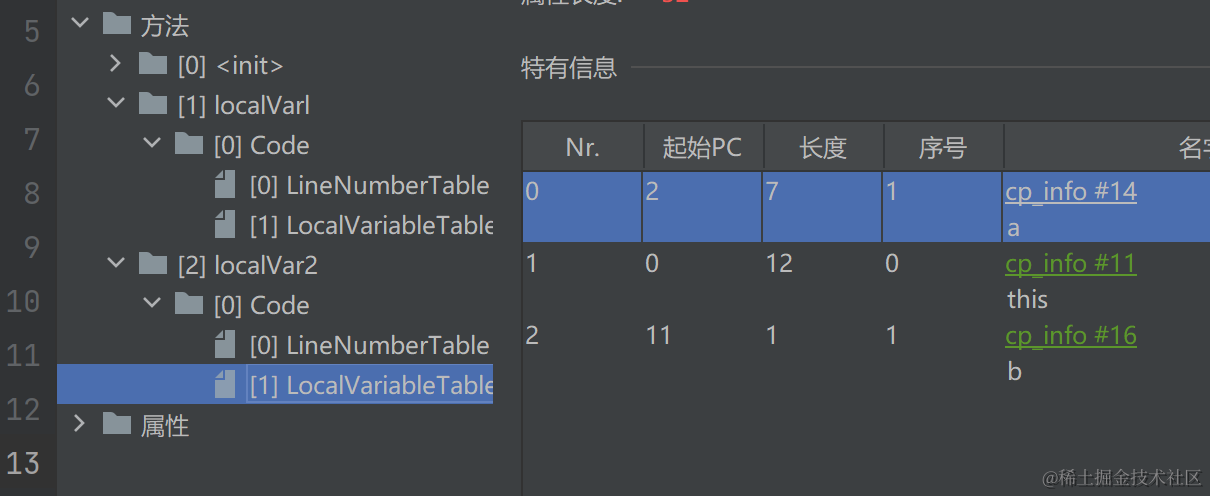Viewport: 1210px width, 496px height.
Task: Click the folder icon beside 属性
Action: tap(117, 424)
